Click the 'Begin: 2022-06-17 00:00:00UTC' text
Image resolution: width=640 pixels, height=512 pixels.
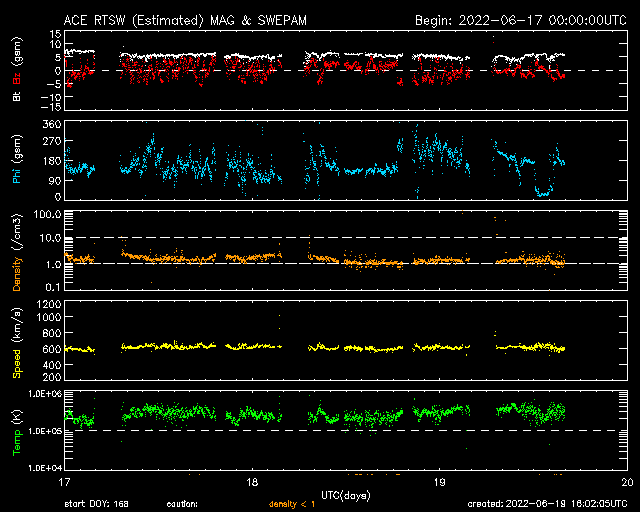[x=521, y=20]
